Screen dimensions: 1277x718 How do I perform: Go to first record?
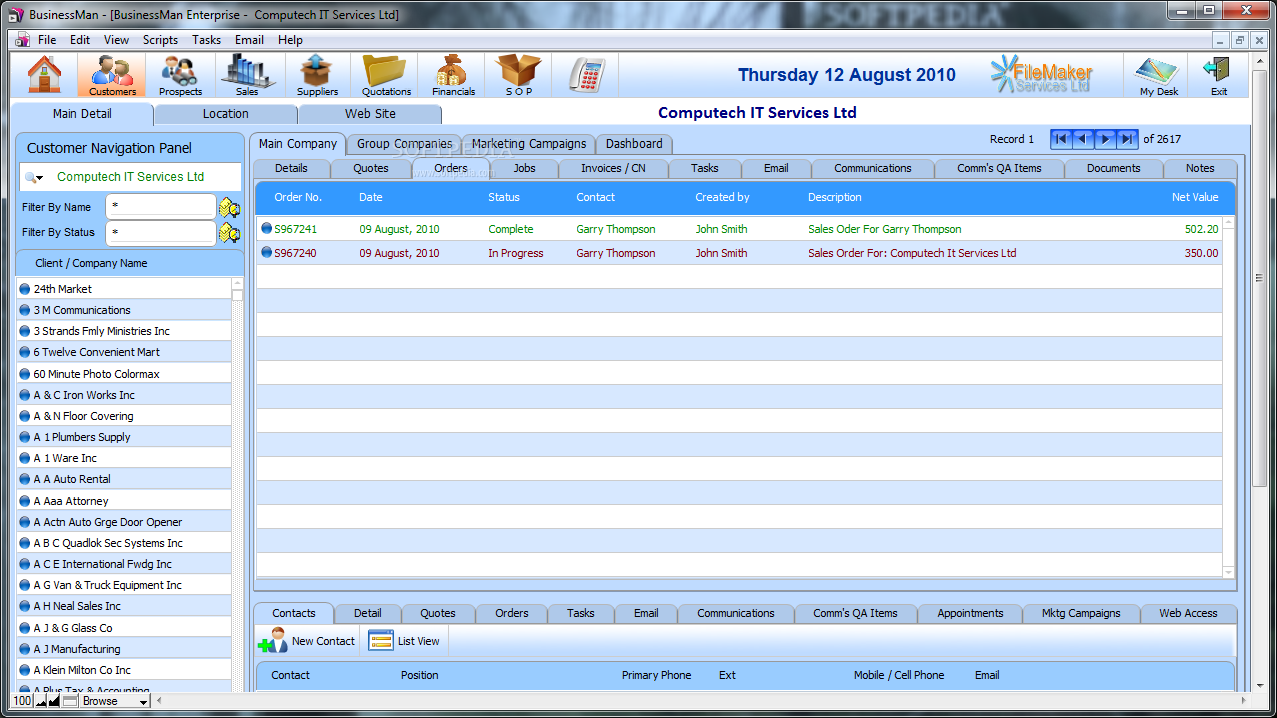point(1061,139)
